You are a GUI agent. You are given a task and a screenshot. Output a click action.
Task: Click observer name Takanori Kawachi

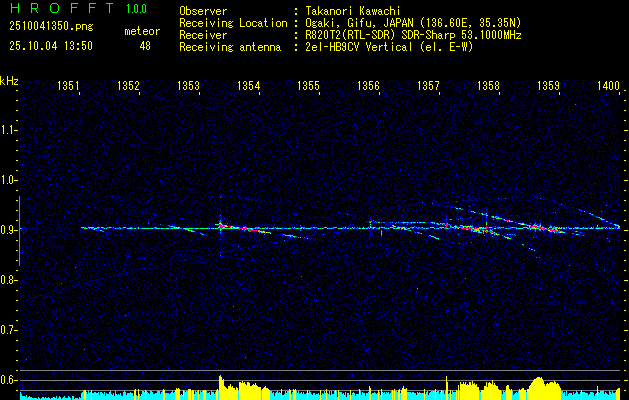click(x=352, y=11)
